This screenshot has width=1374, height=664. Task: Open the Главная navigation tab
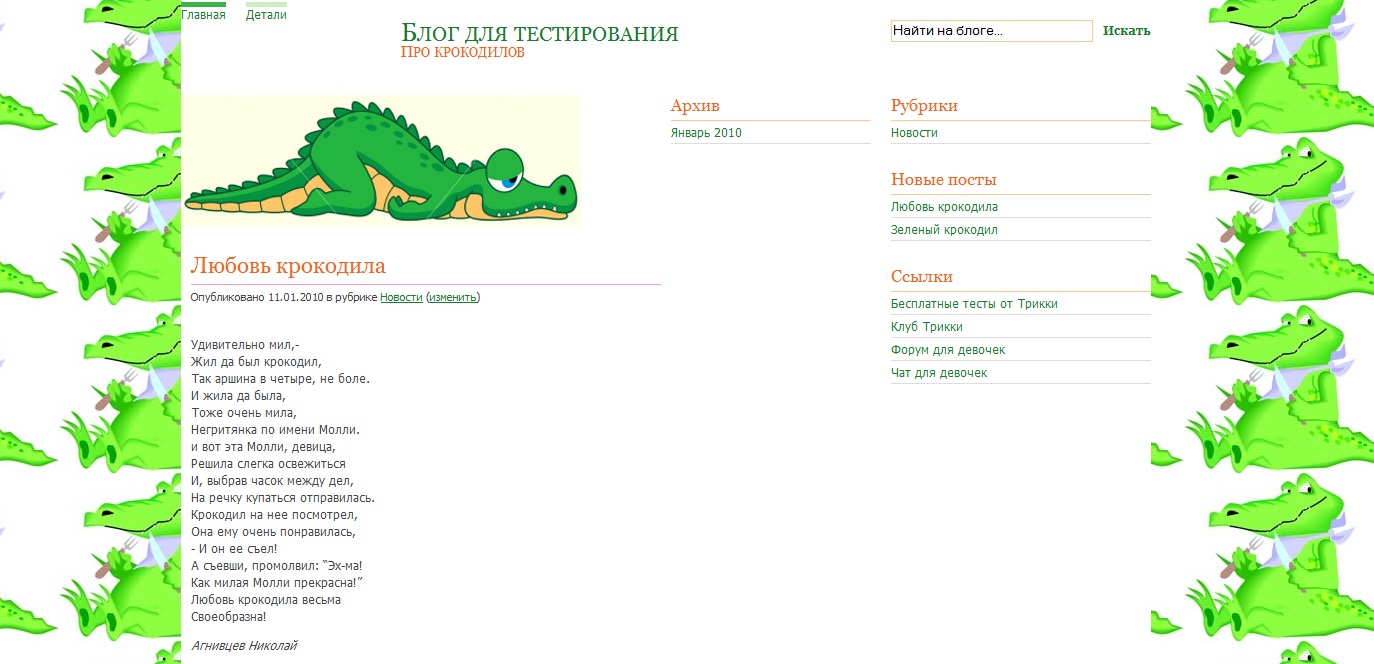coord(203,15)
